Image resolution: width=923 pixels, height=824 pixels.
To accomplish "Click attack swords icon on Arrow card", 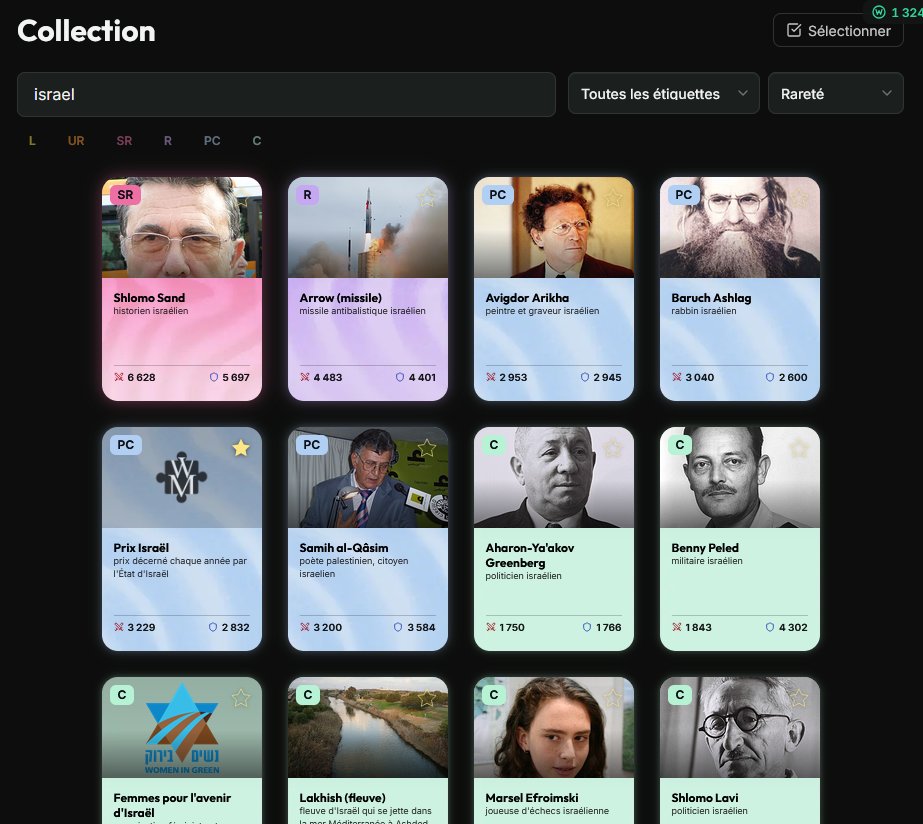I will [305, 377].
